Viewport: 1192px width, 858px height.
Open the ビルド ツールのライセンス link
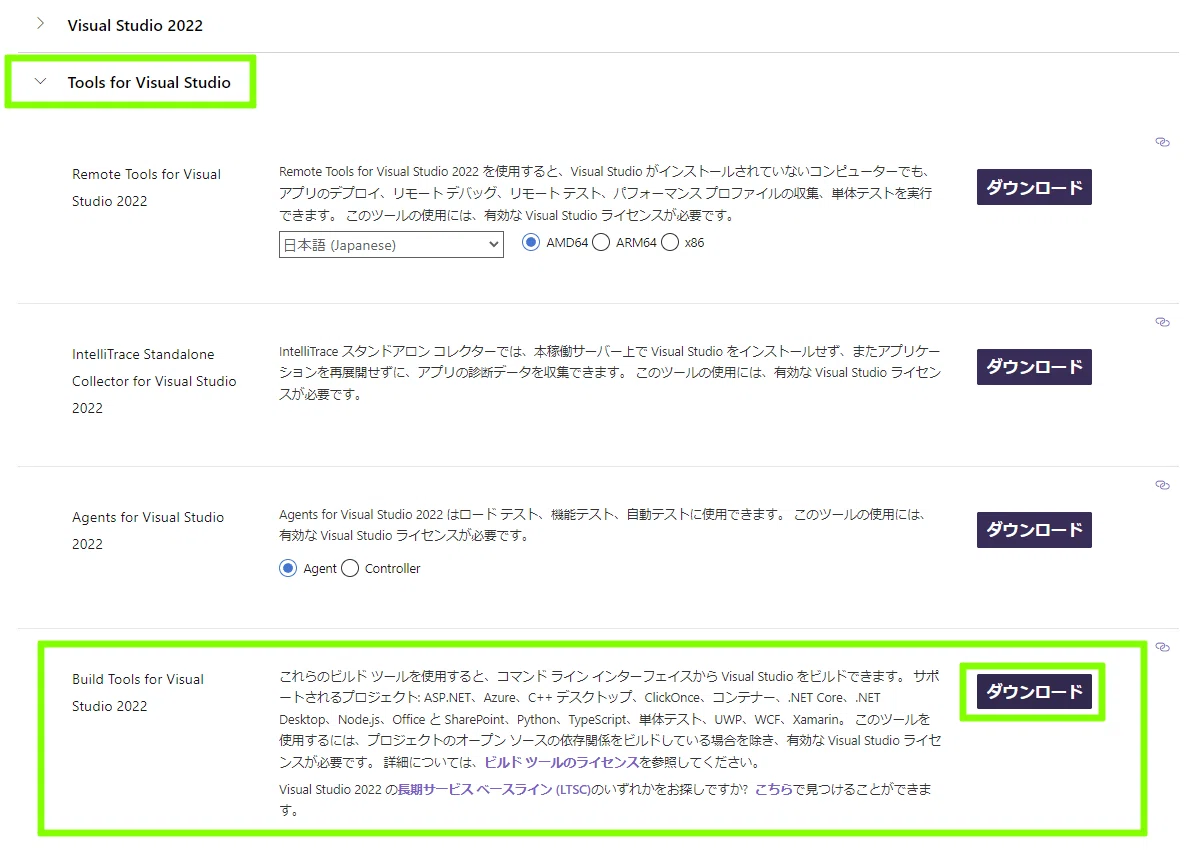[561, 762]
